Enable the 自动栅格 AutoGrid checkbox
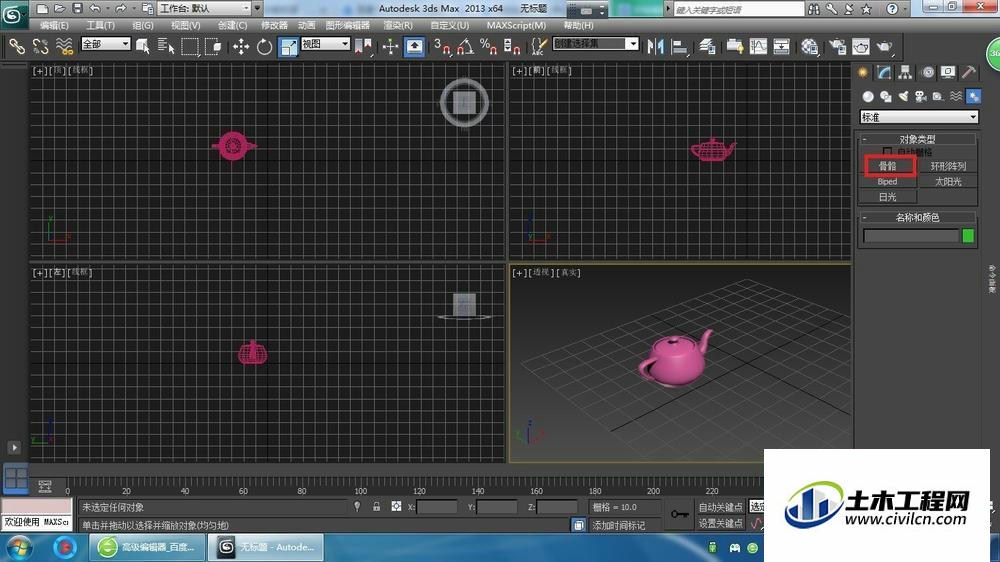Screen dimensions: 1000x562 [887, 152]
